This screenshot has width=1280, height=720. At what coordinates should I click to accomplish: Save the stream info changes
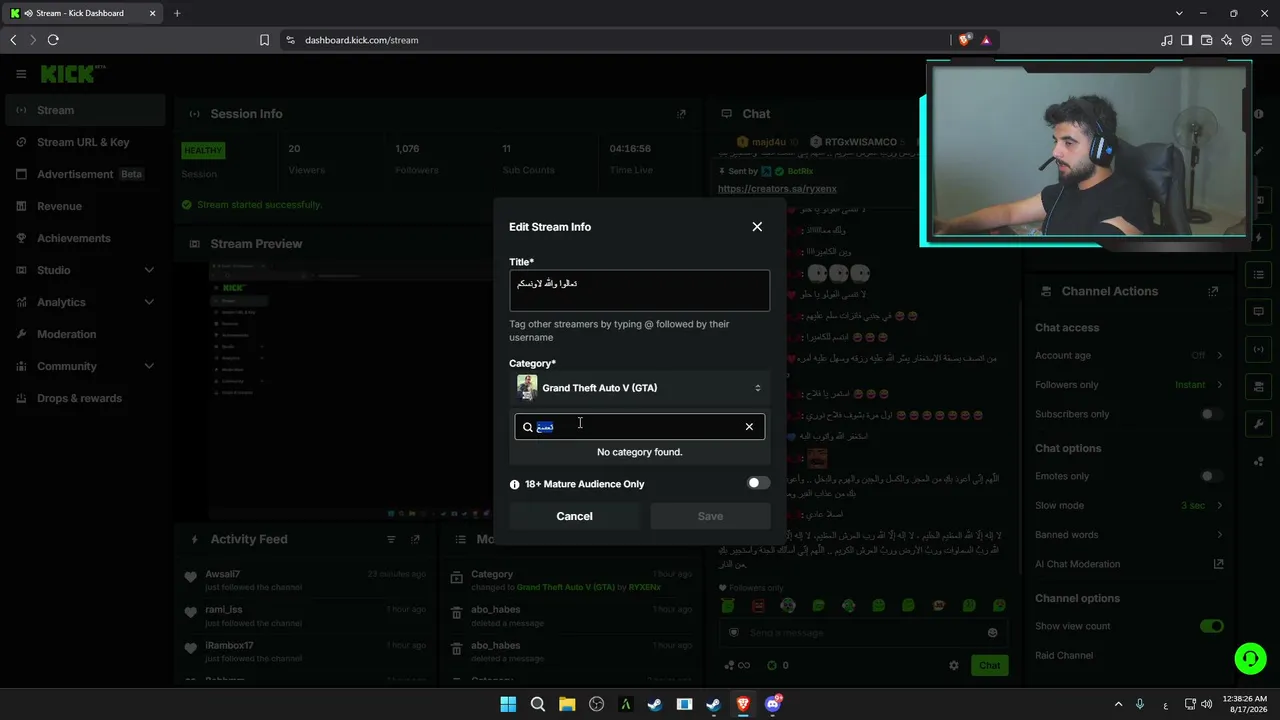(x=710, y=516)
